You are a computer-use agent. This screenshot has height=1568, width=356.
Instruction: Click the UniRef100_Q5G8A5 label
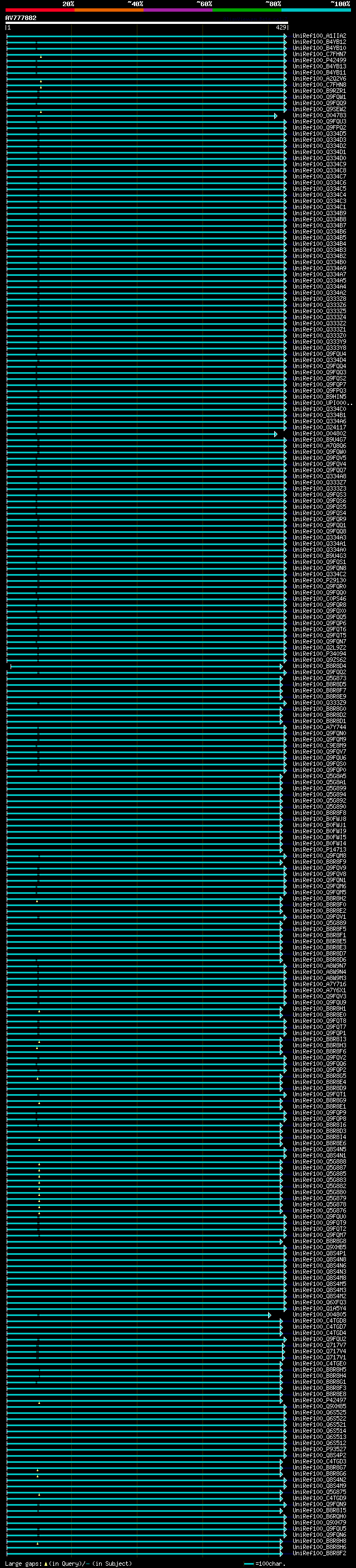(319, 776)
